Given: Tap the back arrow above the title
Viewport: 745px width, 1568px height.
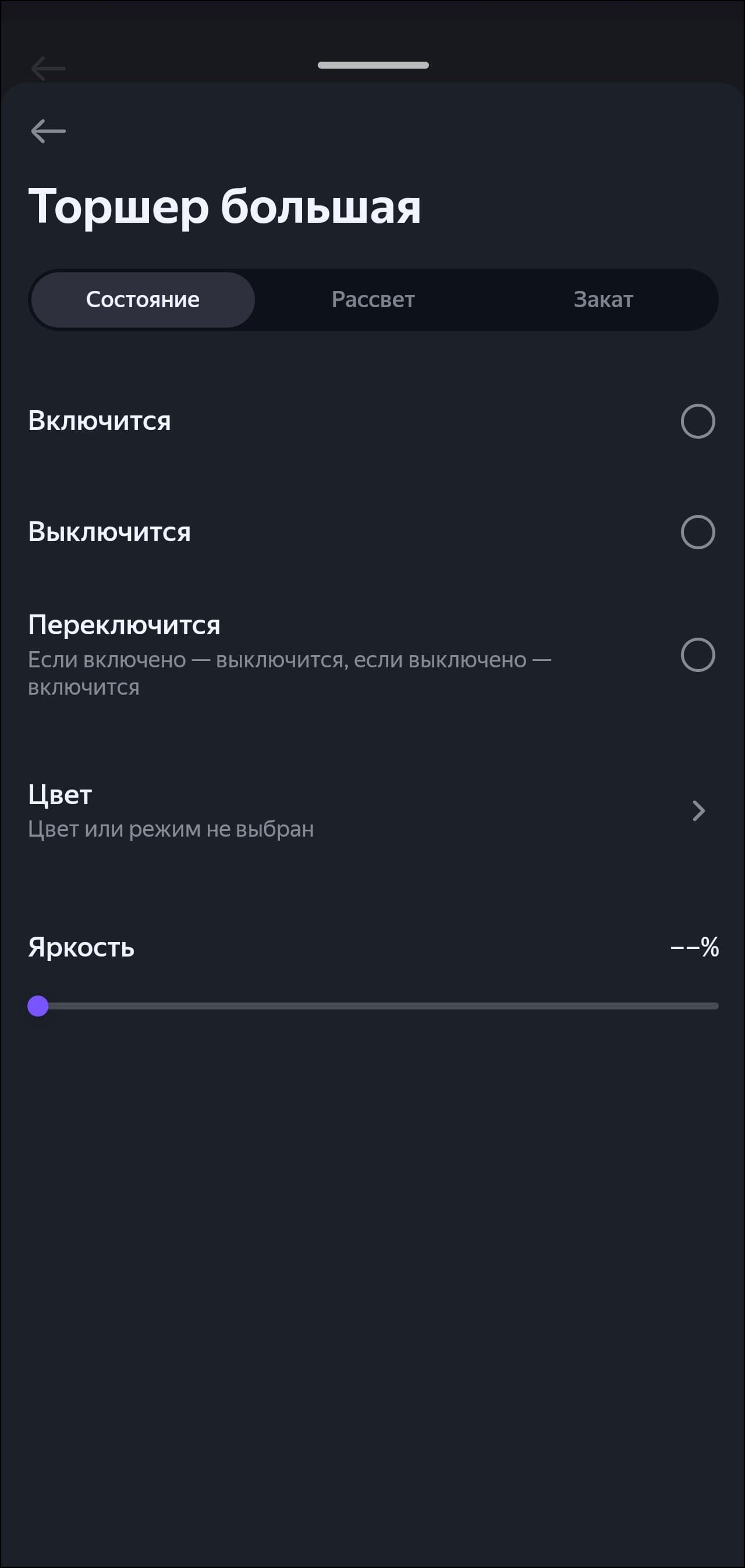Looking at the screenshot, I should pyautogui.click(x=48, y=131).
